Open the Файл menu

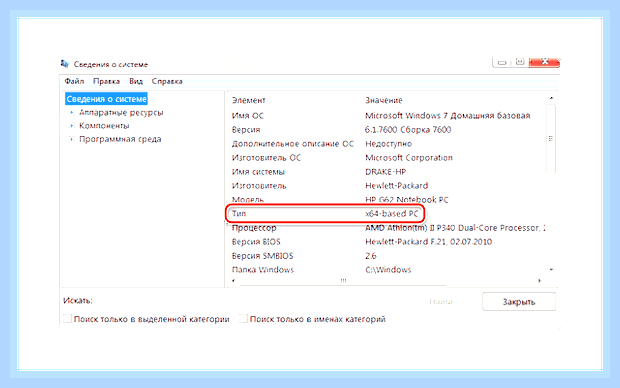click(74, 81)
